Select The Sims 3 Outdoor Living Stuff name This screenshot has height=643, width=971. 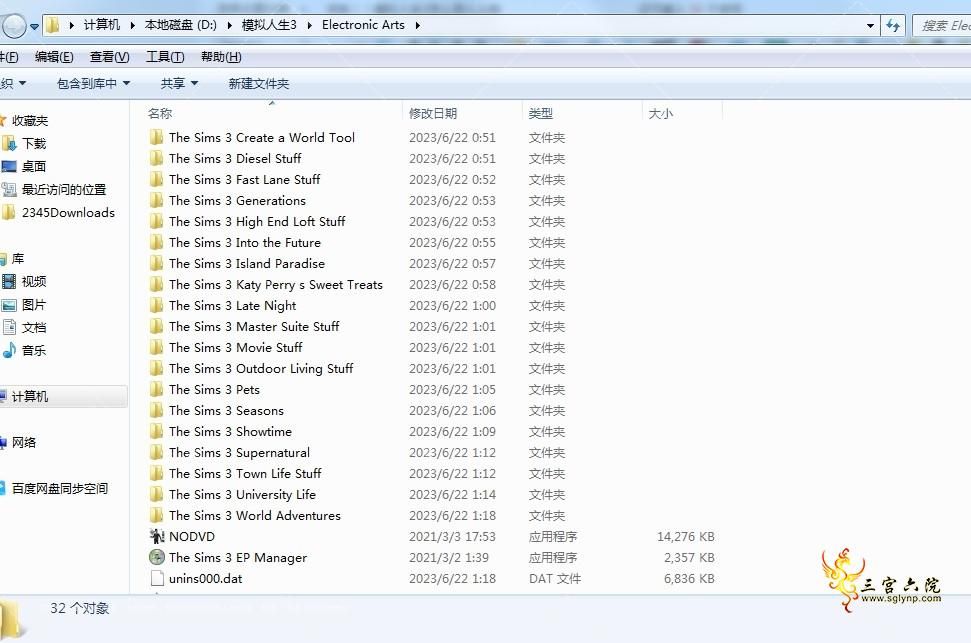[x=261, y=368]
